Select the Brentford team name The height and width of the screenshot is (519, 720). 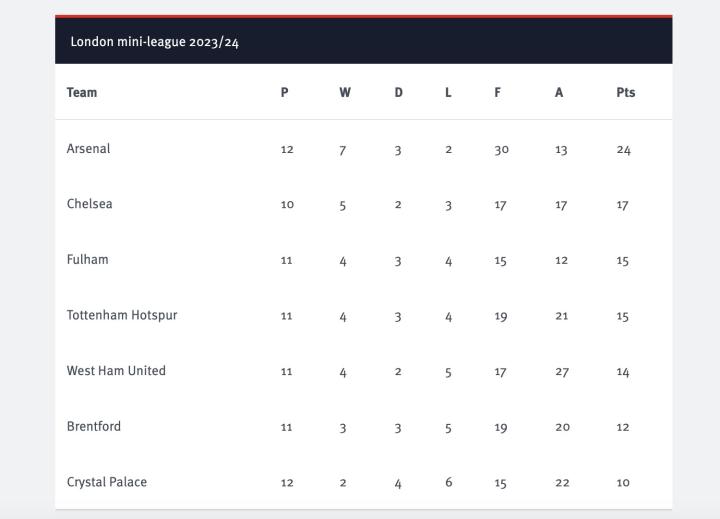click(x=94, y=426)
